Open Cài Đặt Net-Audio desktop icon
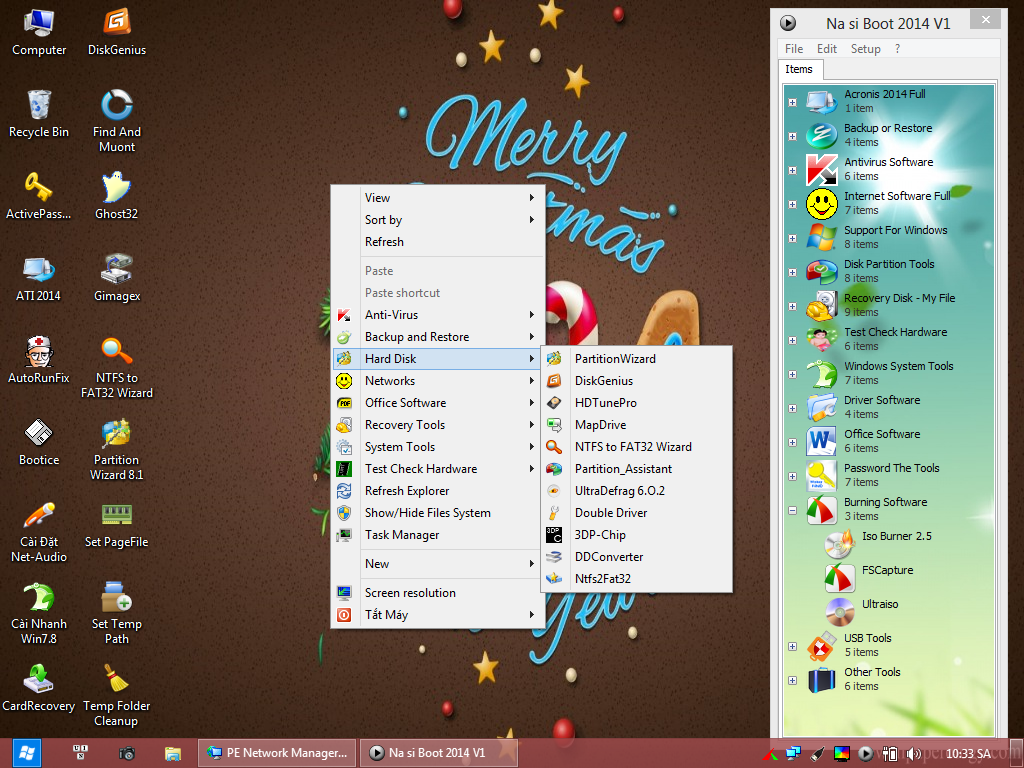This screenshot has width=1024, height=768. coord(39,532)
